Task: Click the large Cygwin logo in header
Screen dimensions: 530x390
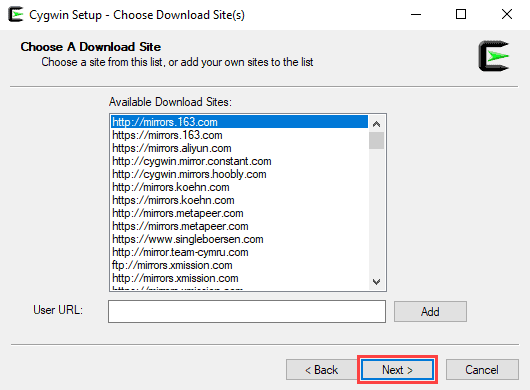Action: point(494,56)
